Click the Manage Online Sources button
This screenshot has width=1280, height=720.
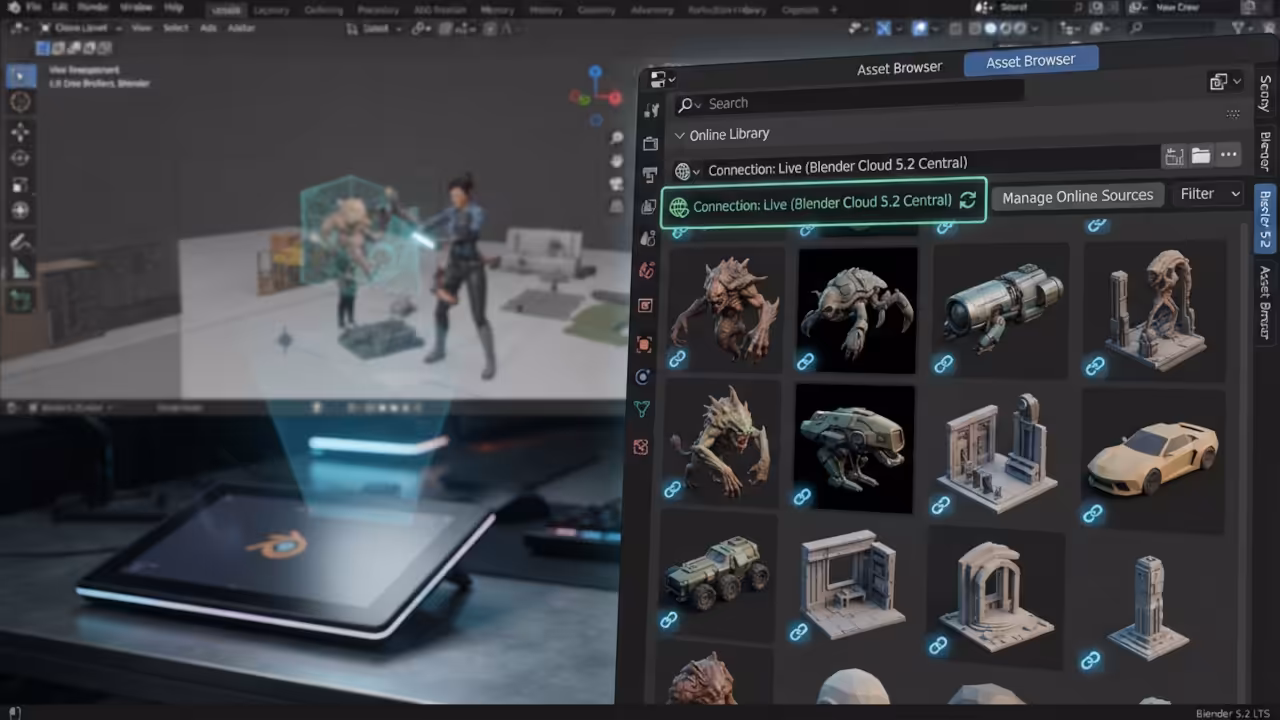coord(1077,196)
